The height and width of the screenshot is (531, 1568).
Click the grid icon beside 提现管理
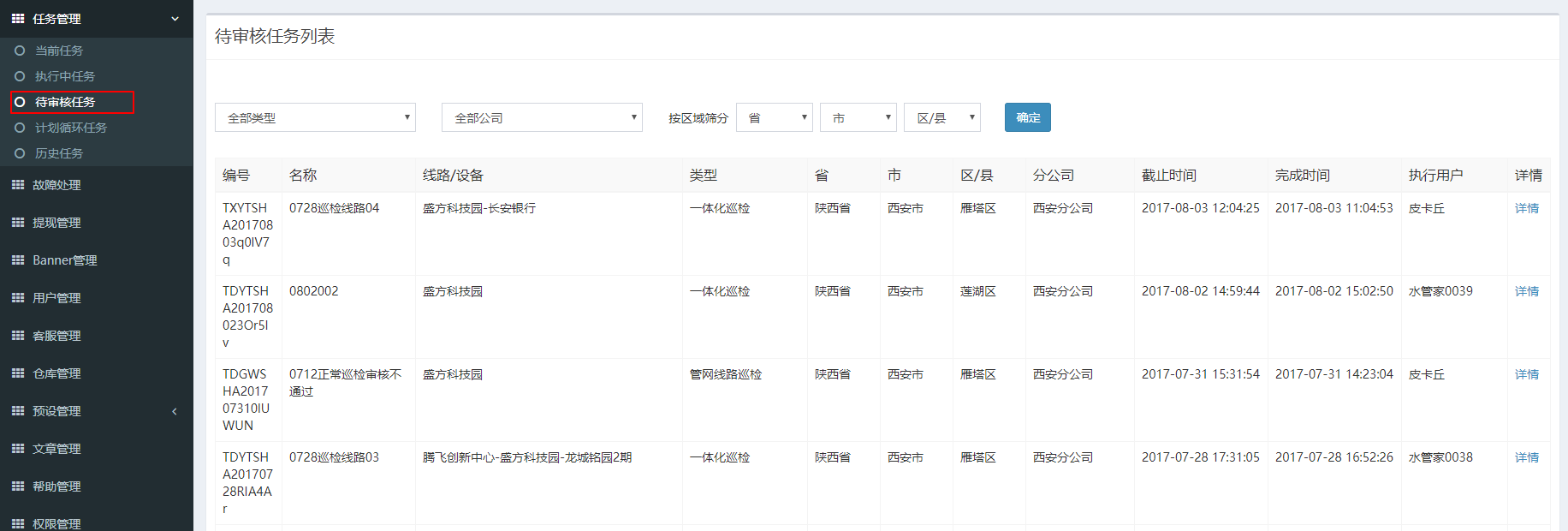(18, 222)
